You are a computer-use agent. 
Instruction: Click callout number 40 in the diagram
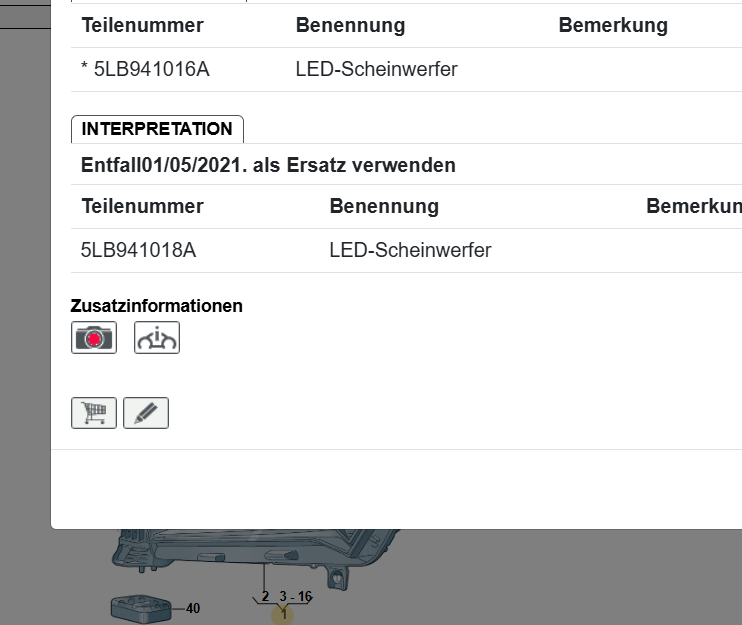[193, 608]
